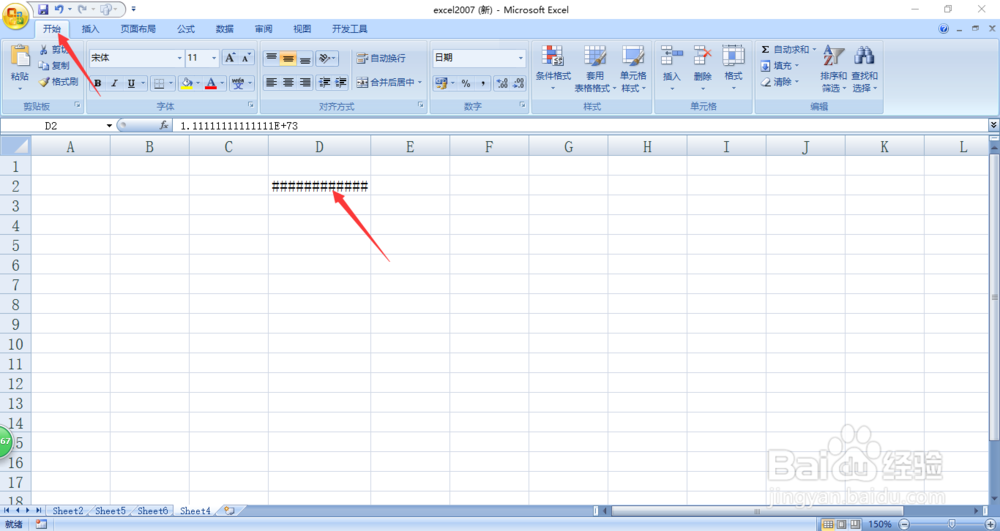Click the decrease decimal button
1000x531 pixels.
pyautogui.click(x=518, y=83)
